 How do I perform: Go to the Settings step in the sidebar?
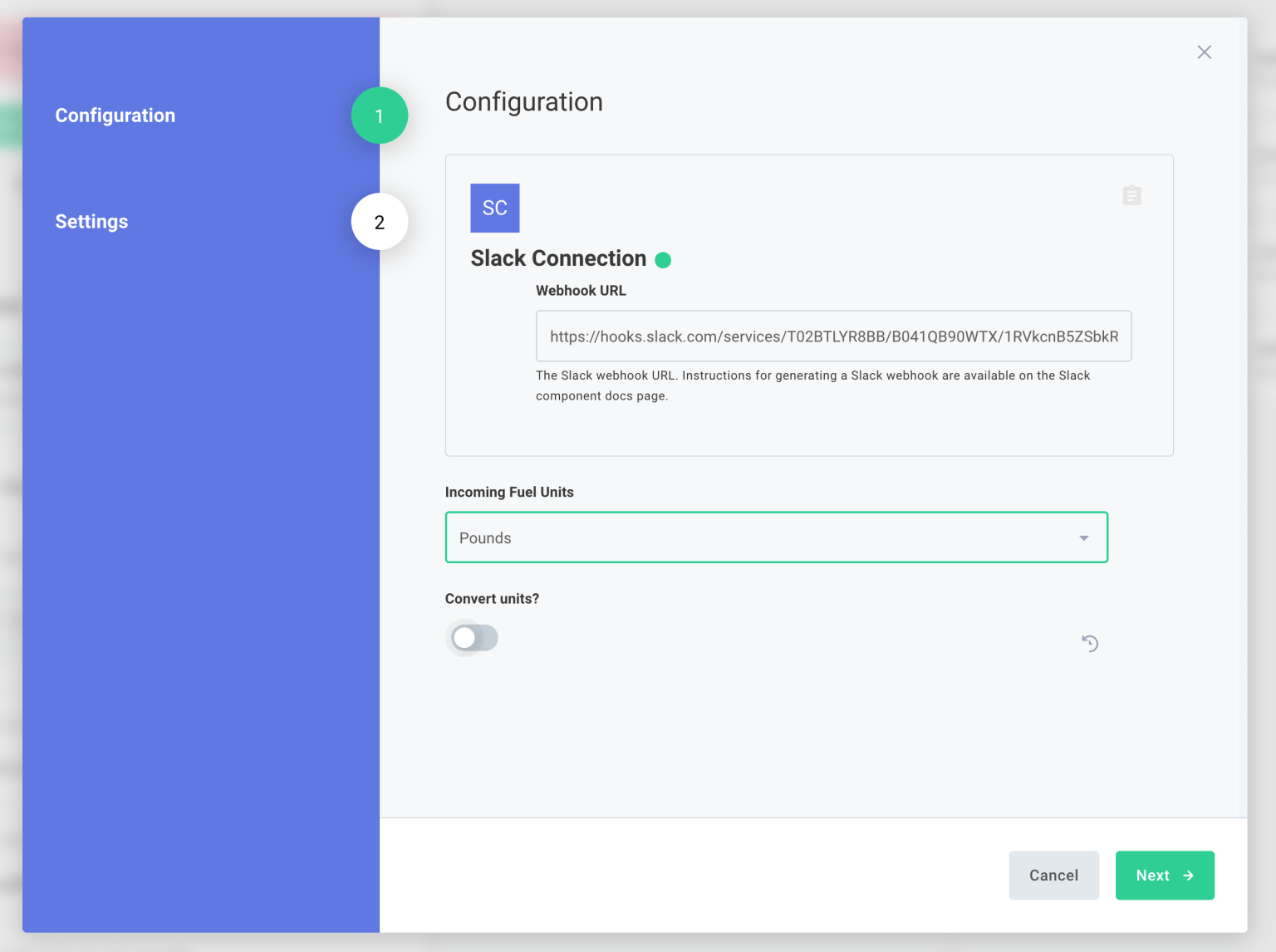click(x=91, y=222)
